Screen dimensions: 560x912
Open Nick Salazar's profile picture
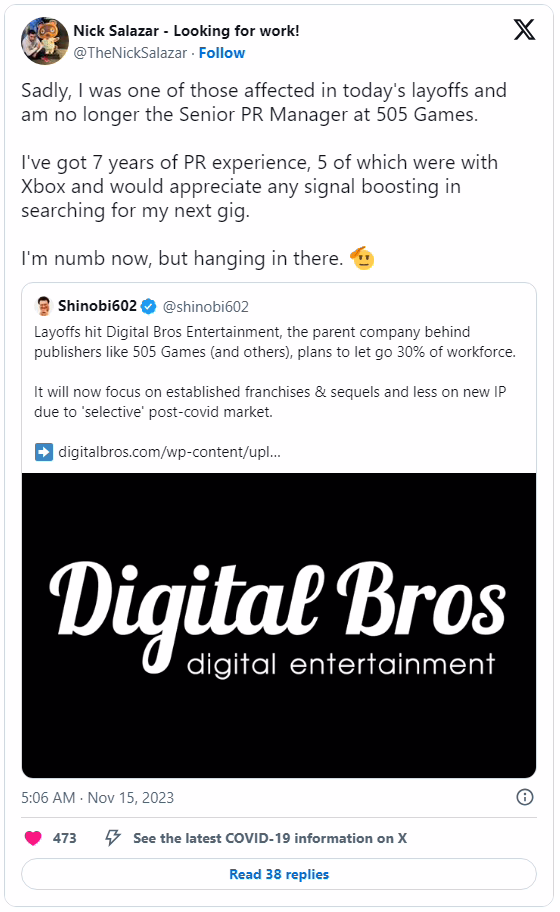pyautogui.click(x=45, y=41)
